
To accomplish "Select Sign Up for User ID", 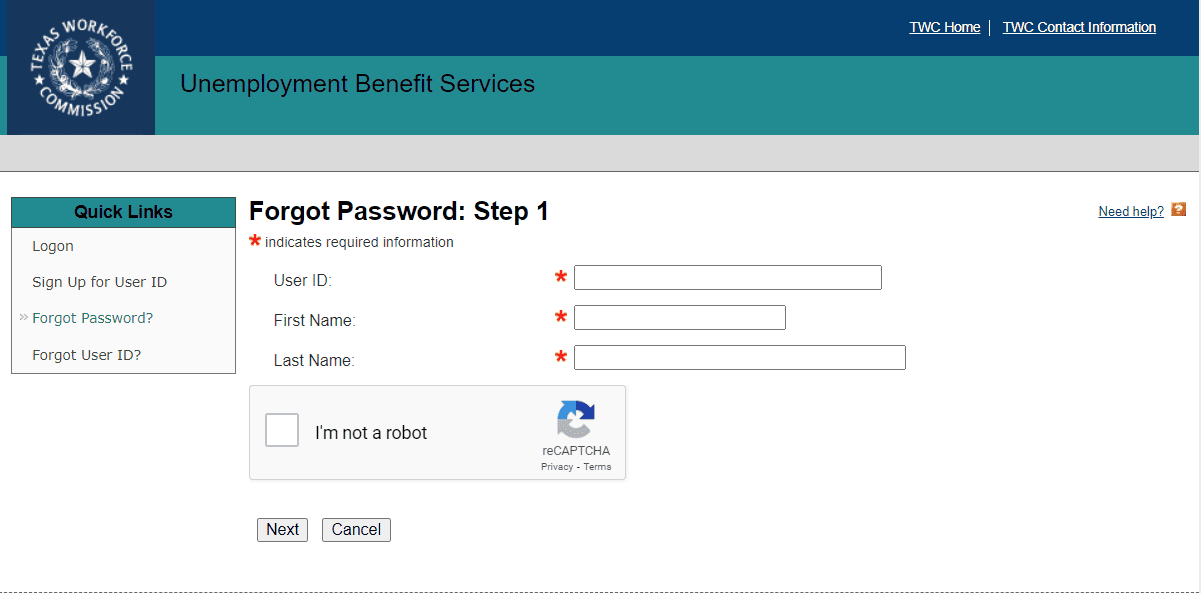I will (x=99, y=282).
